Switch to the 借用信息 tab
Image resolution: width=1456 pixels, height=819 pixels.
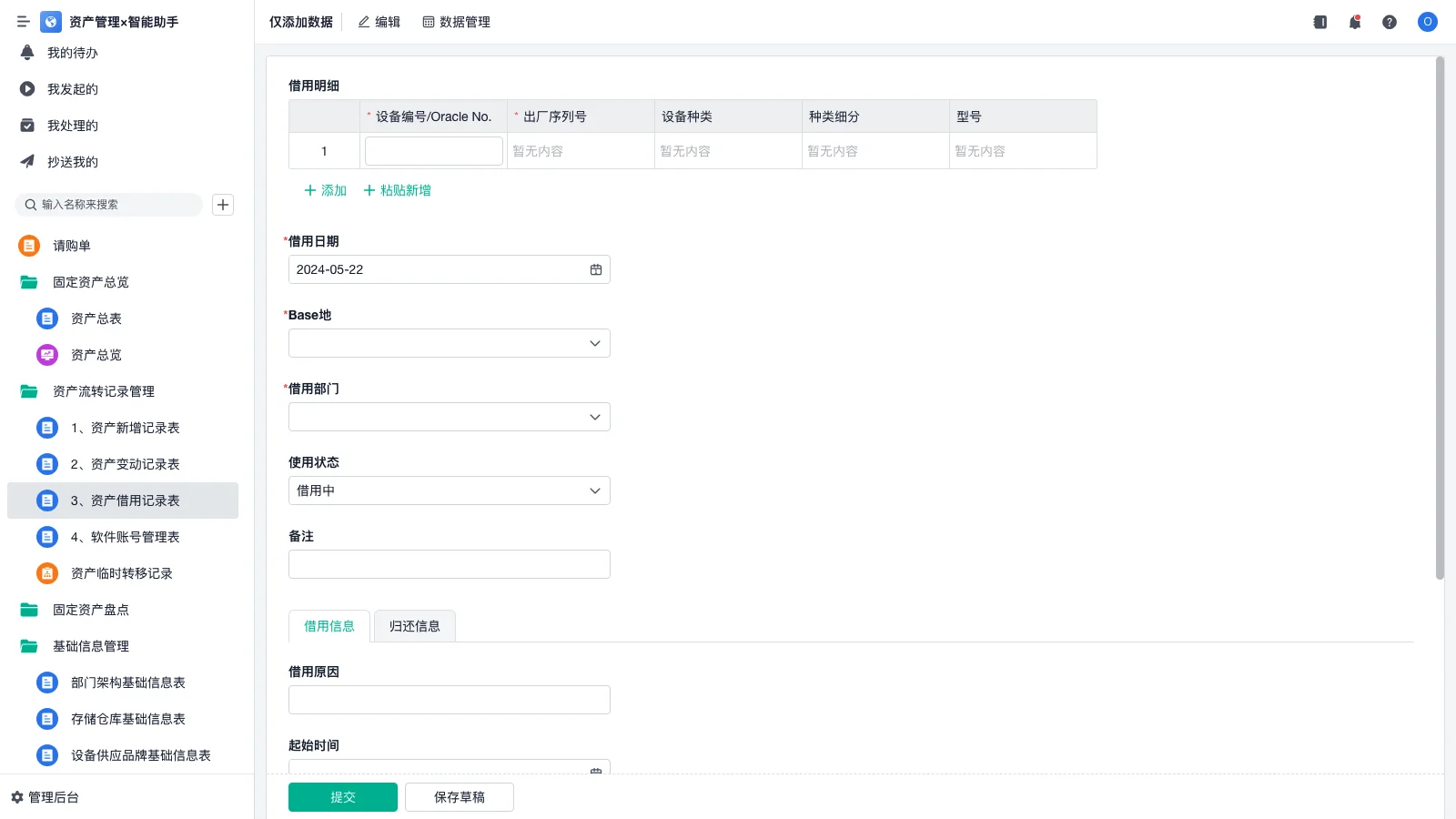tap(329, 626)
